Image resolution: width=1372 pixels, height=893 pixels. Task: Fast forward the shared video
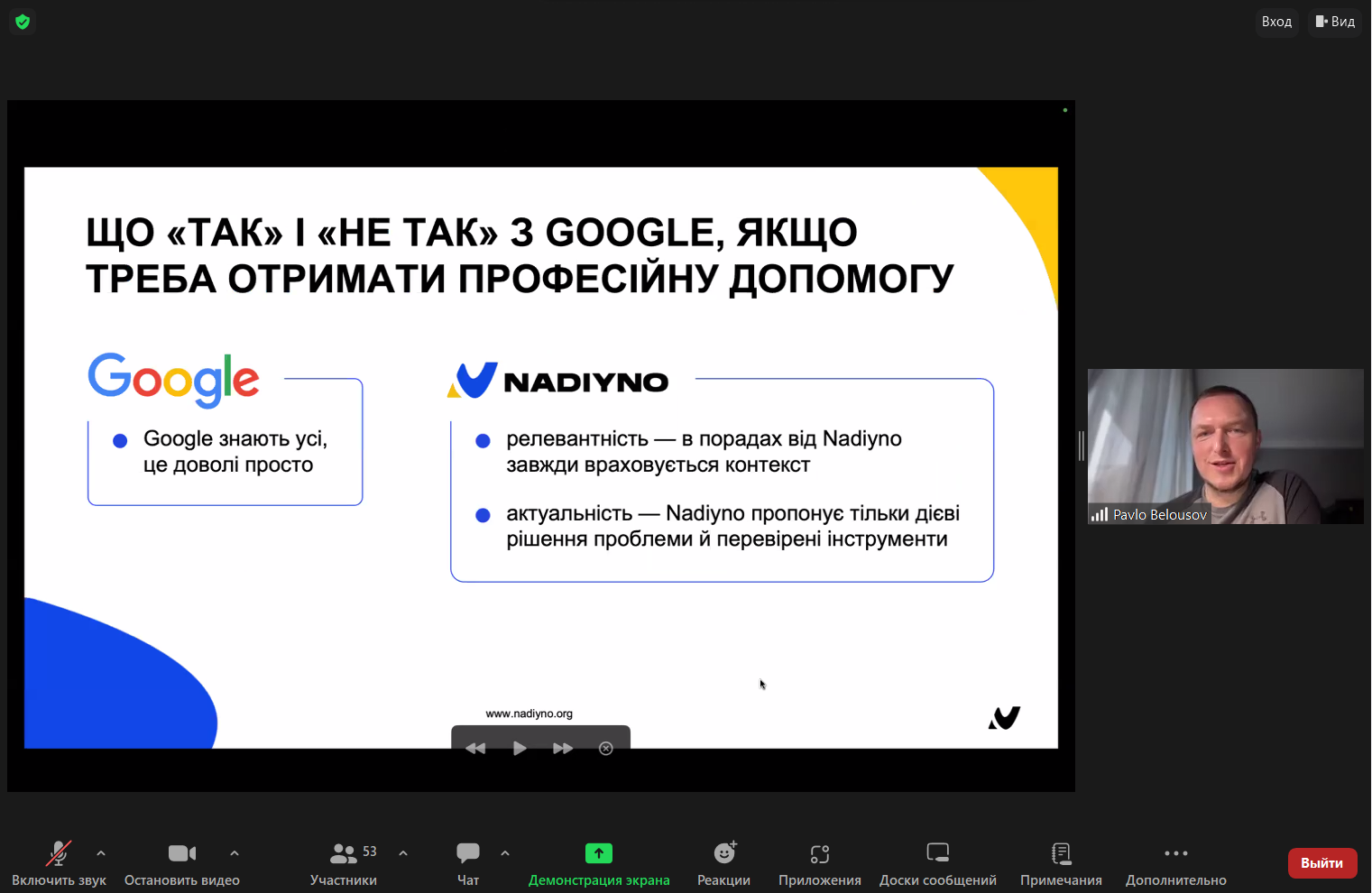coord(563,748)
